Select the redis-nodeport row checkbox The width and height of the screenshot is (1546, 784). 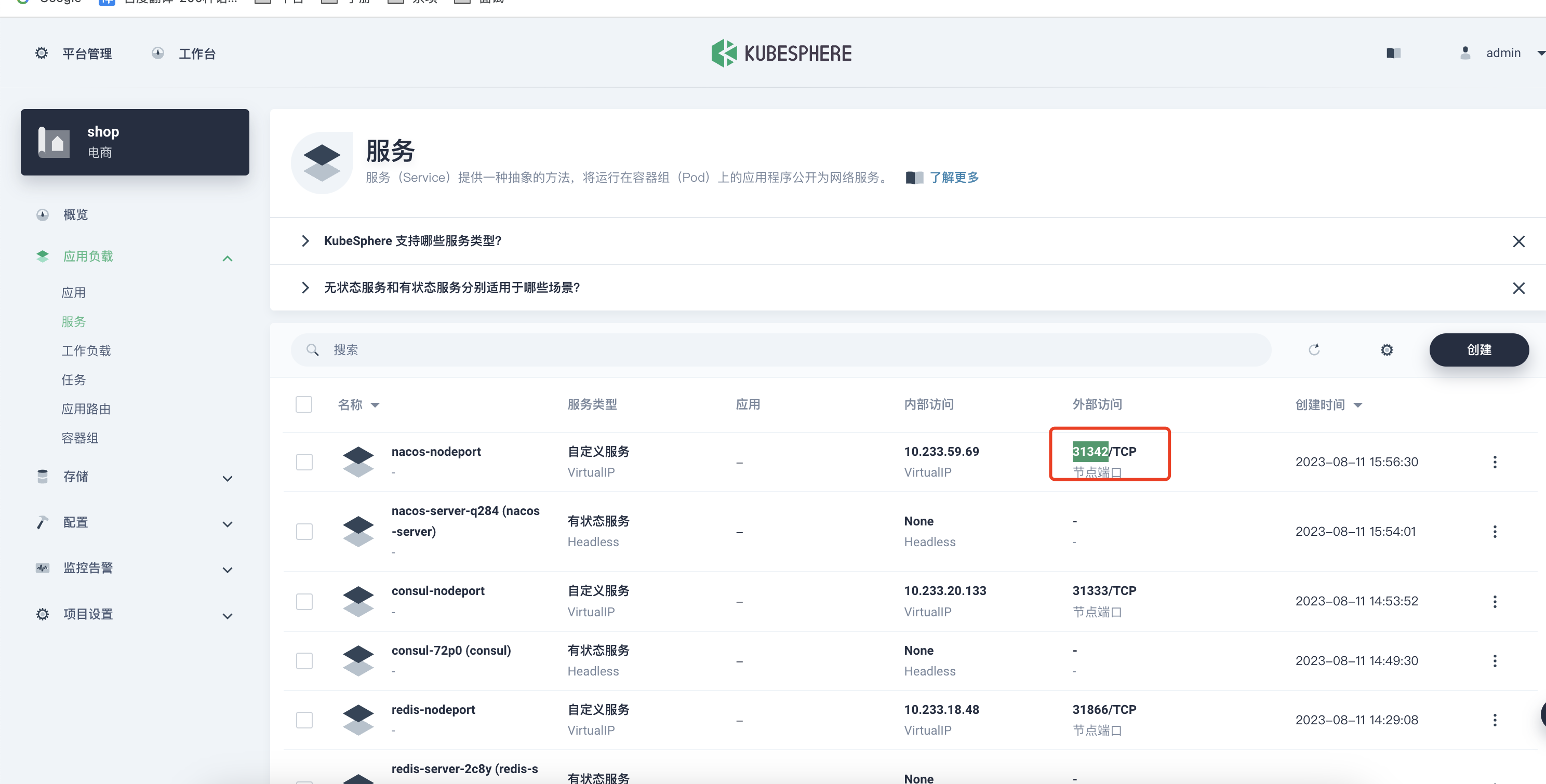[x=304, y=720]
